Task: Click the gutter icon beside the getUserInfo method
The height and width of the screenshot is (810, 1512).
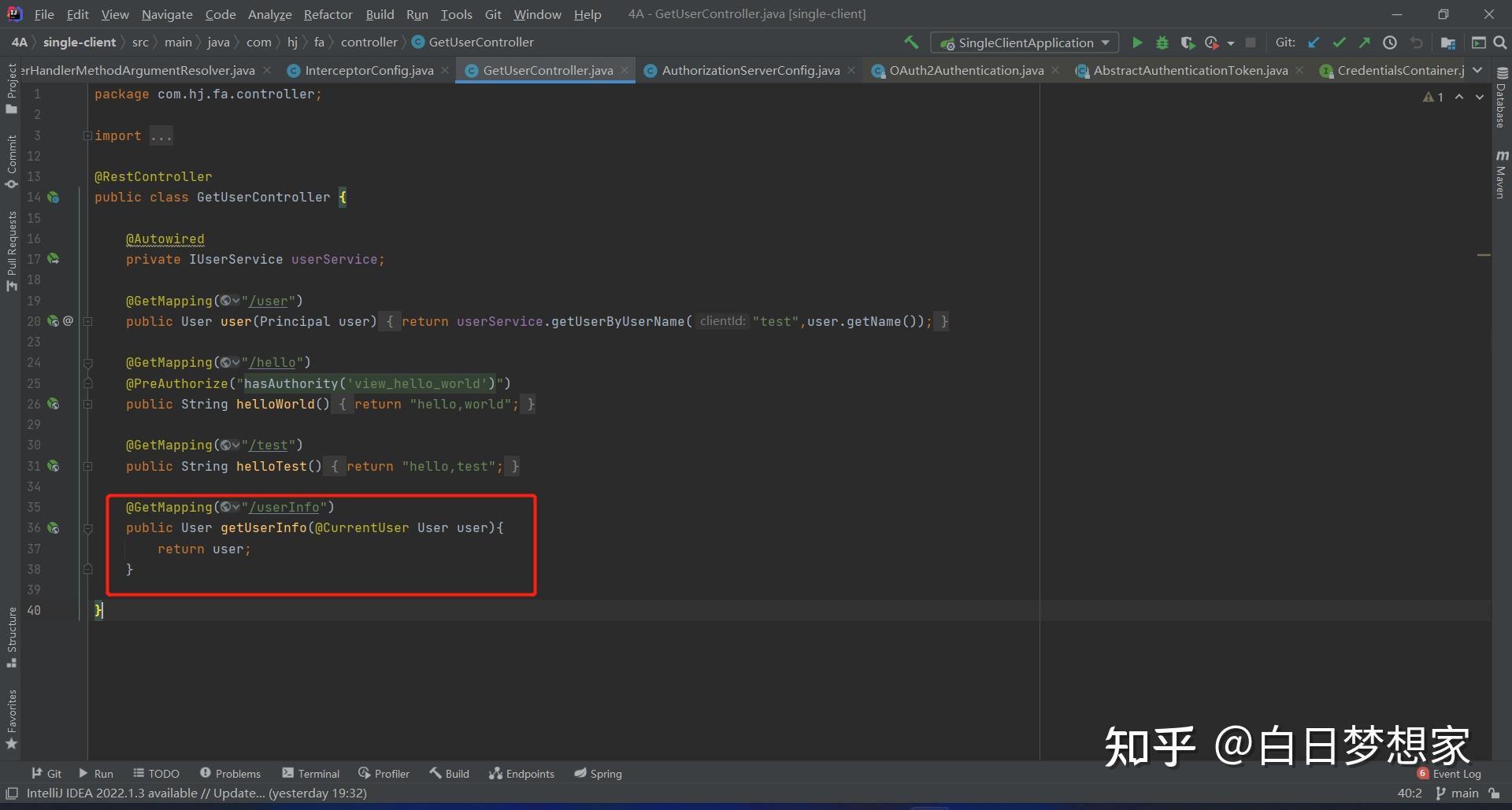Action: (54, 527)
